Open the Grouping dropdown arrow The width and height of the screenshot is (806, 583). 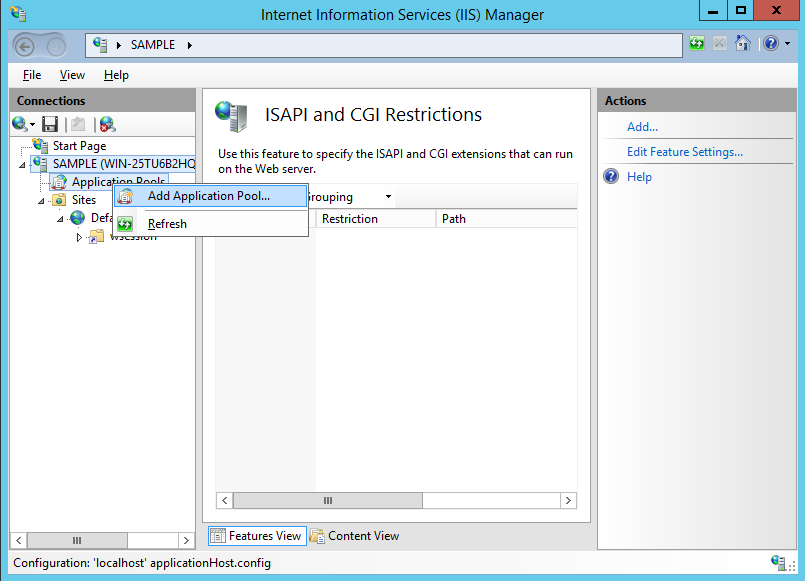(x=389, y=196)
